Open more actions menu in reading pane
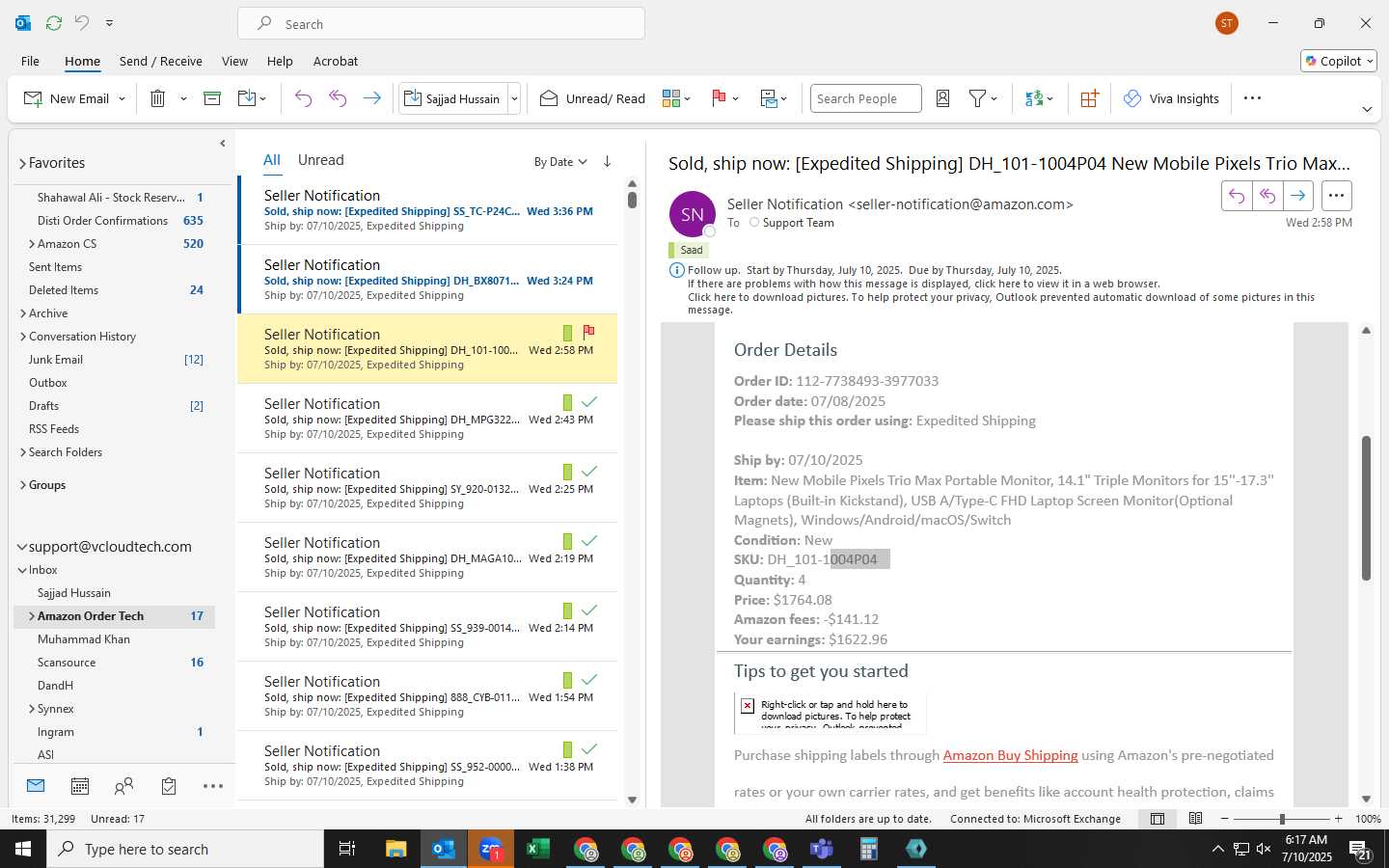Image resolution: width=1389 pixels, height=868 pixels. pyautogui.click(x=1336, y=196)
